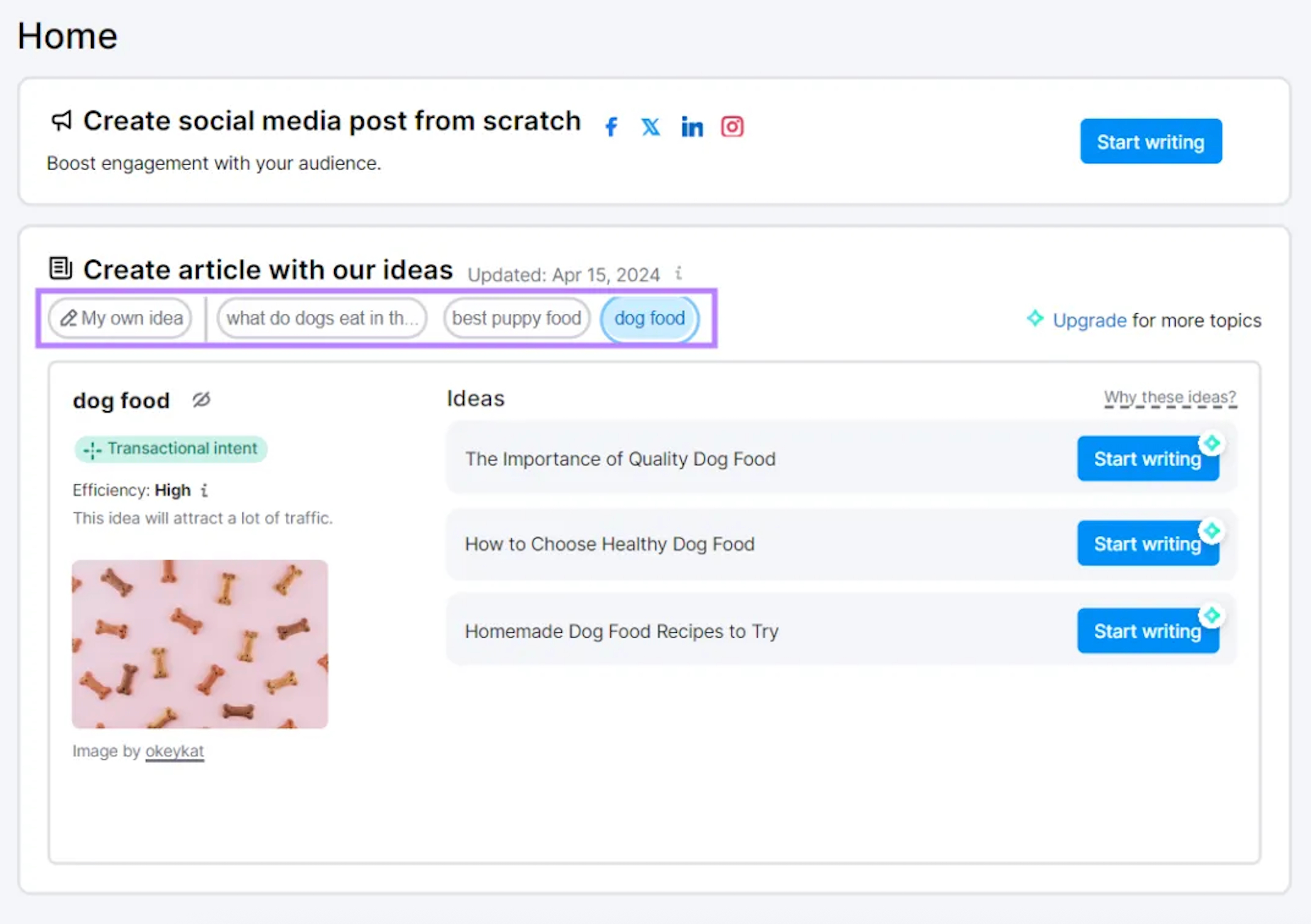The height and width of the screenshot is (924, 1311).
Task: Open the 'My own idea' option
Action: [121, 318]
